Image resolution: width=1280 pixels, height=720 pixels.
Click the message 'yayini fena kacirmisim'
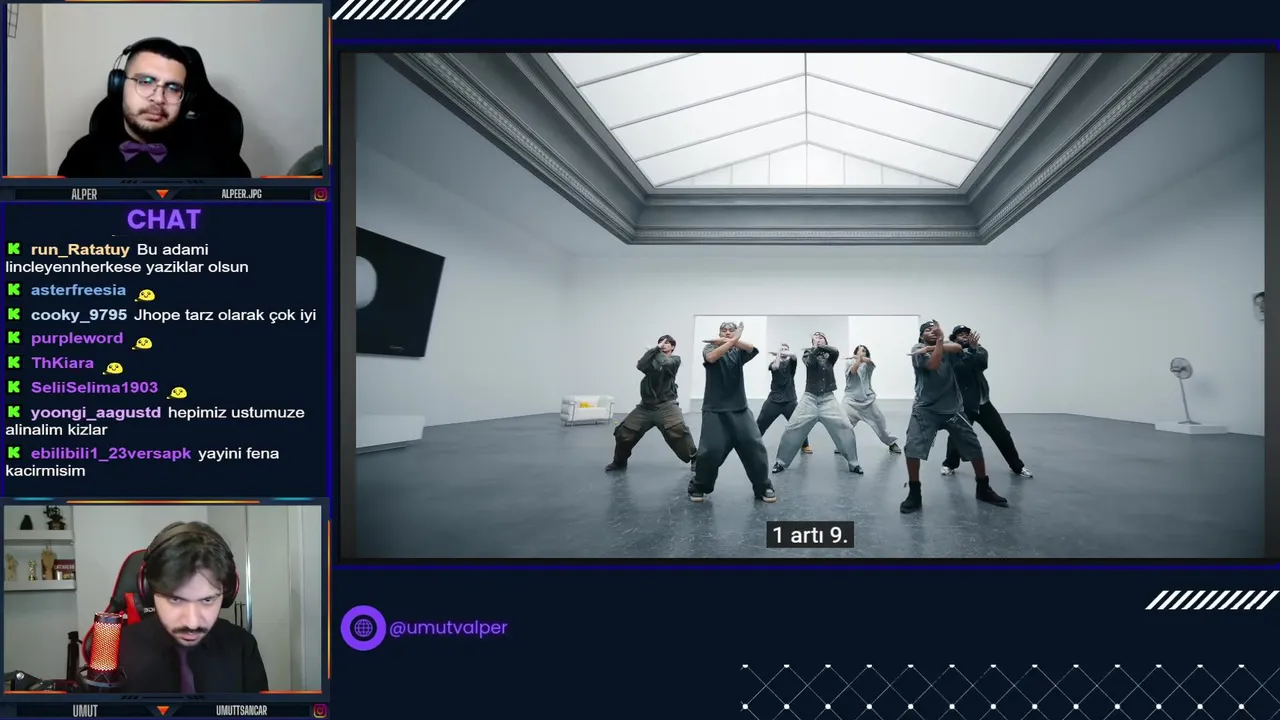(x=142, y=462)
